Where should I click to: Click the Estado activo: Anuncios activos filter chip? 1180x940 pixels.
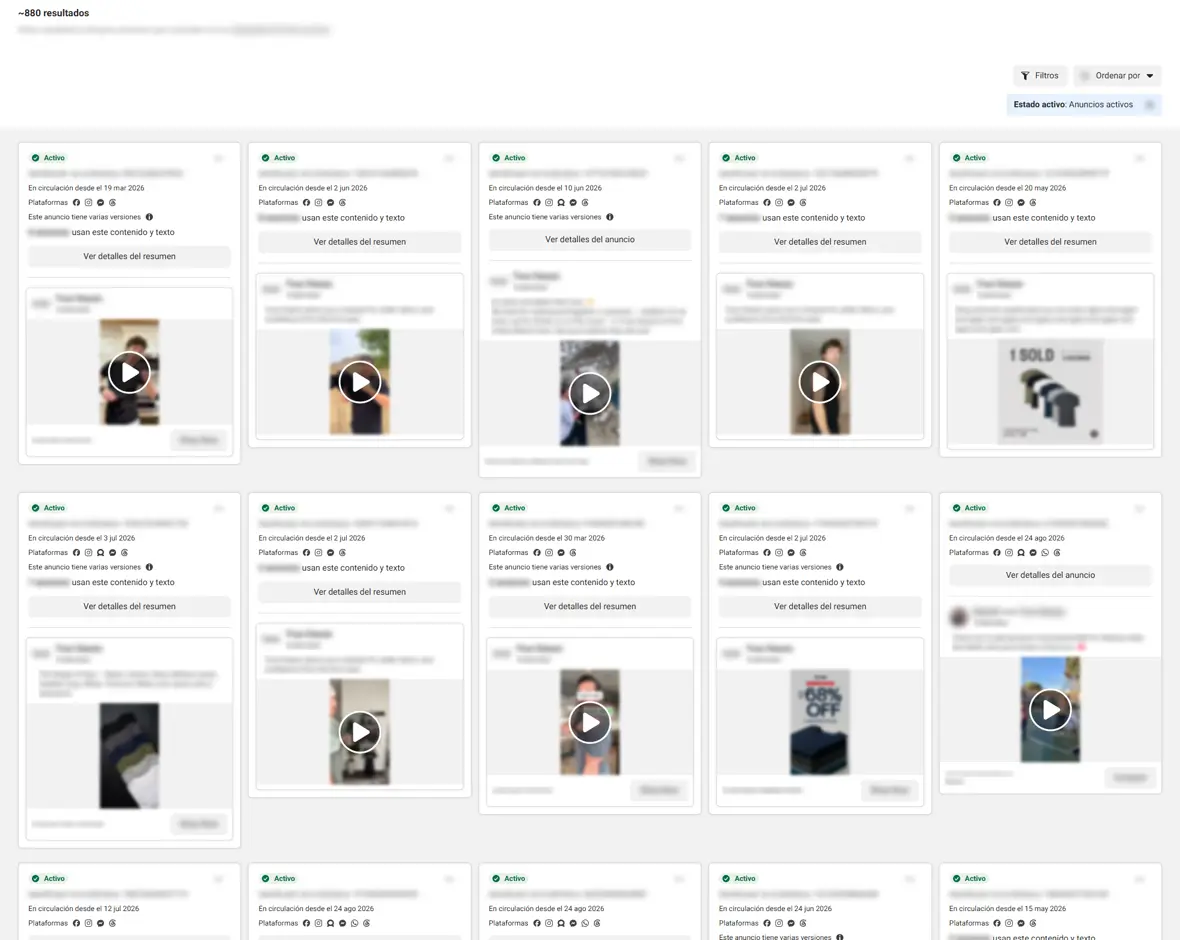1084,105
